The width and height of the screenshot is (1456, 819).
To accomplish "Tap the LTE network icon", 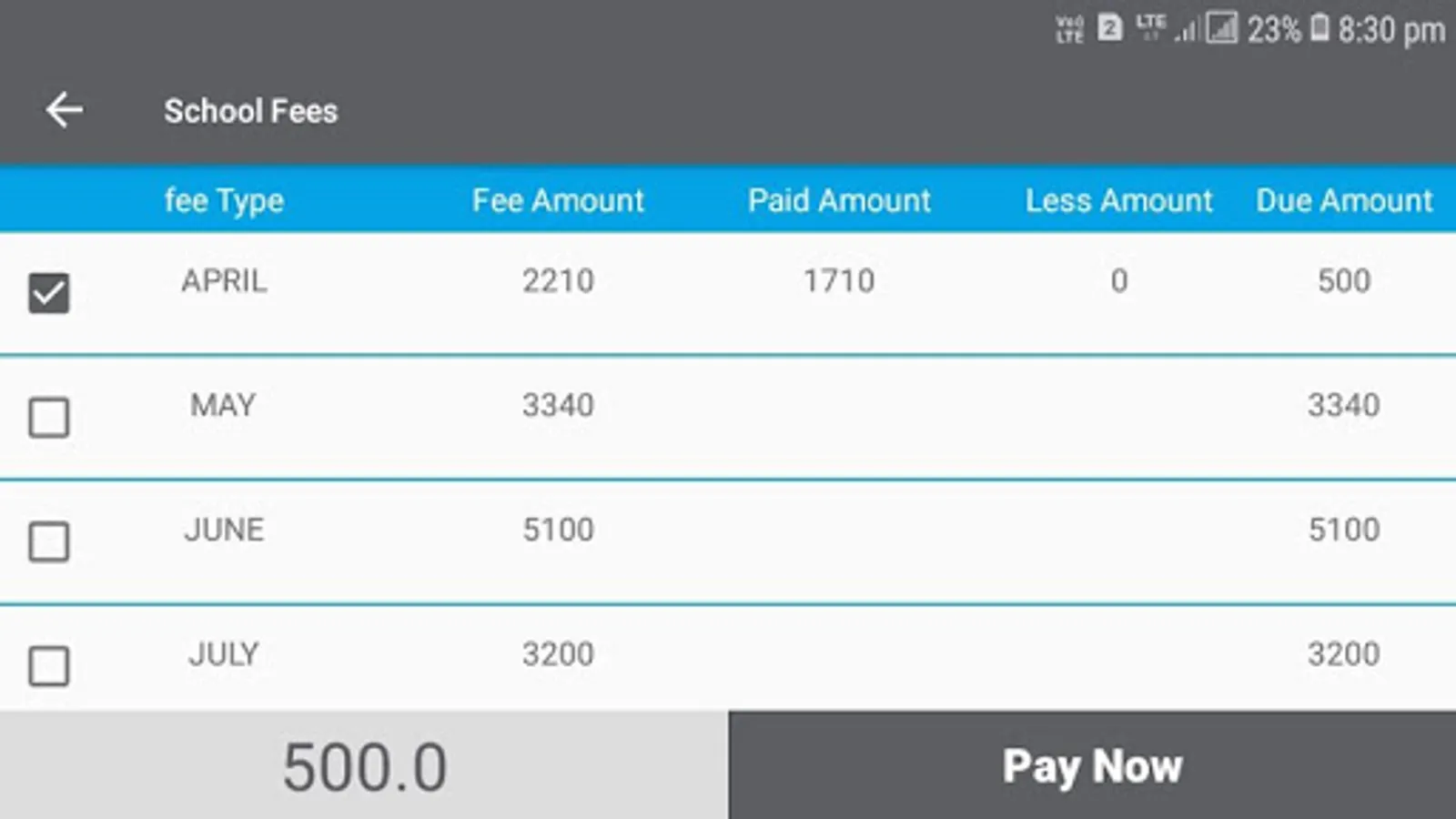I will click(1150, 27).
